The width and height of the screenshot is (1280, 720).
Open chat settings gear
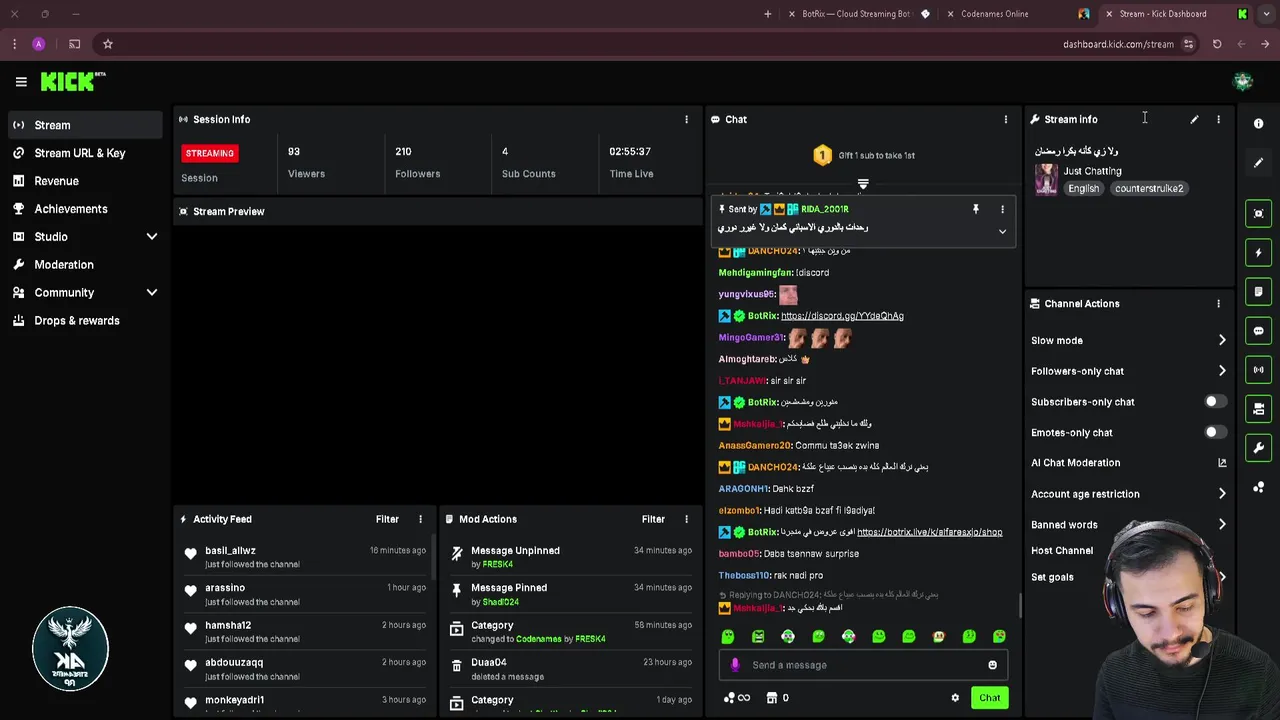point(955,698)
